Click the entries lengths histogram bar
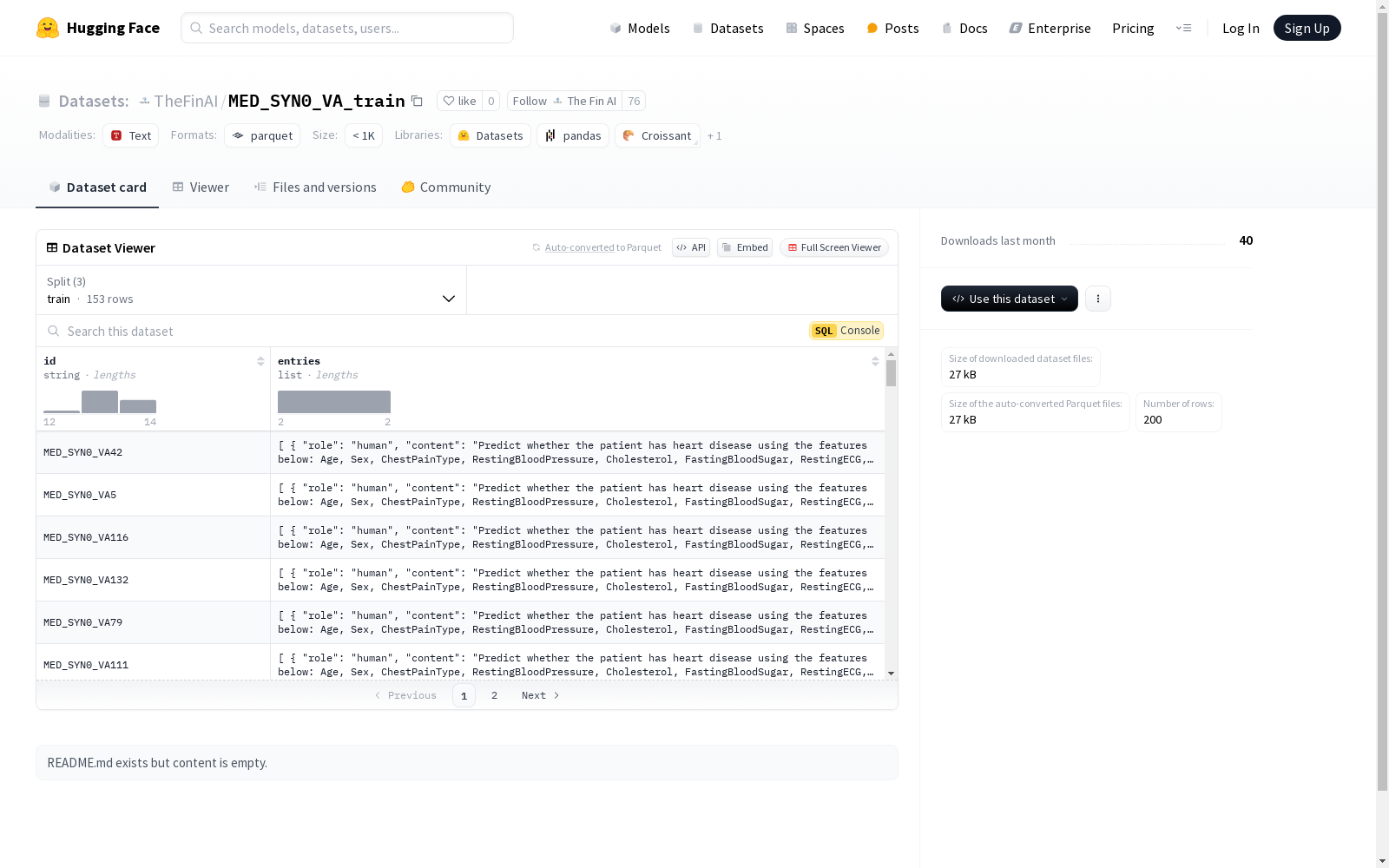Screen dimensions: 1389x868 click(x=334, y=402)
